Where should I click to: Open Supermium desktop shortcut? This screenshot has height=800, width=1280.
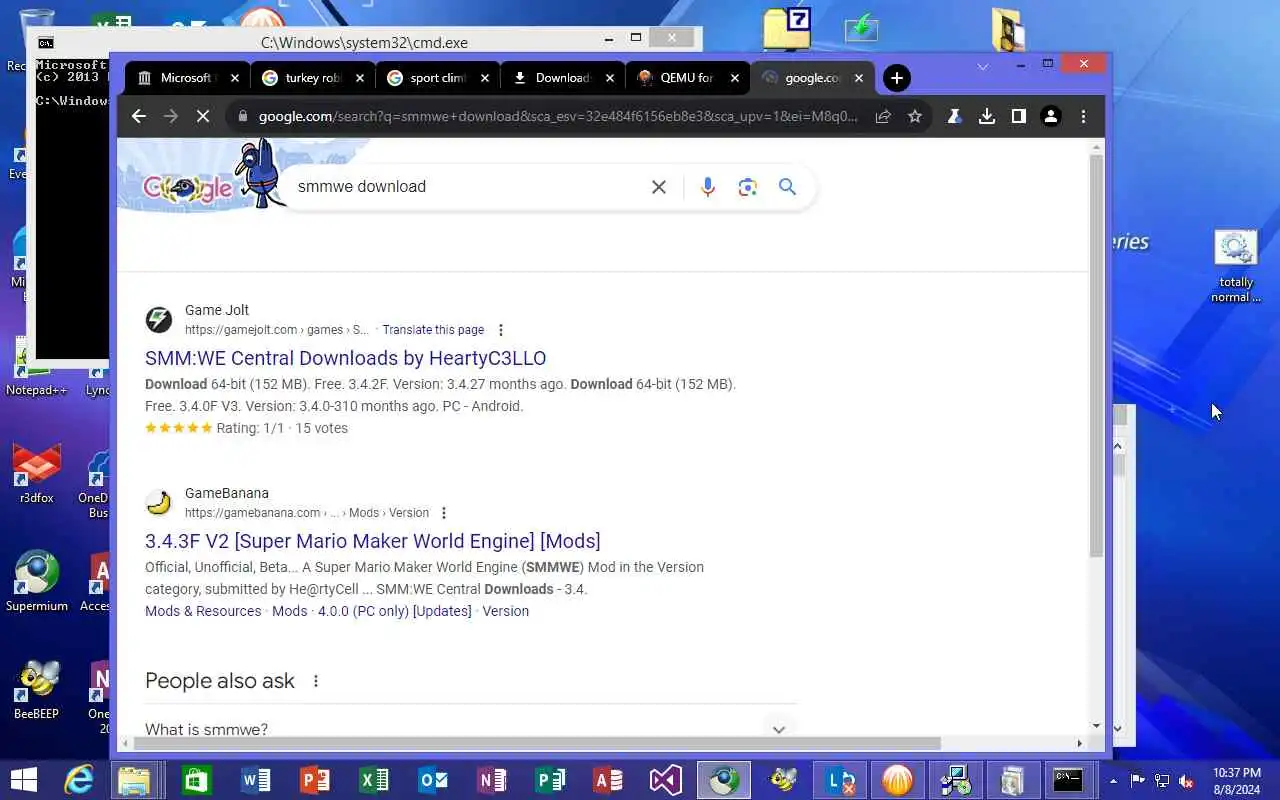(x=37, y=581)
